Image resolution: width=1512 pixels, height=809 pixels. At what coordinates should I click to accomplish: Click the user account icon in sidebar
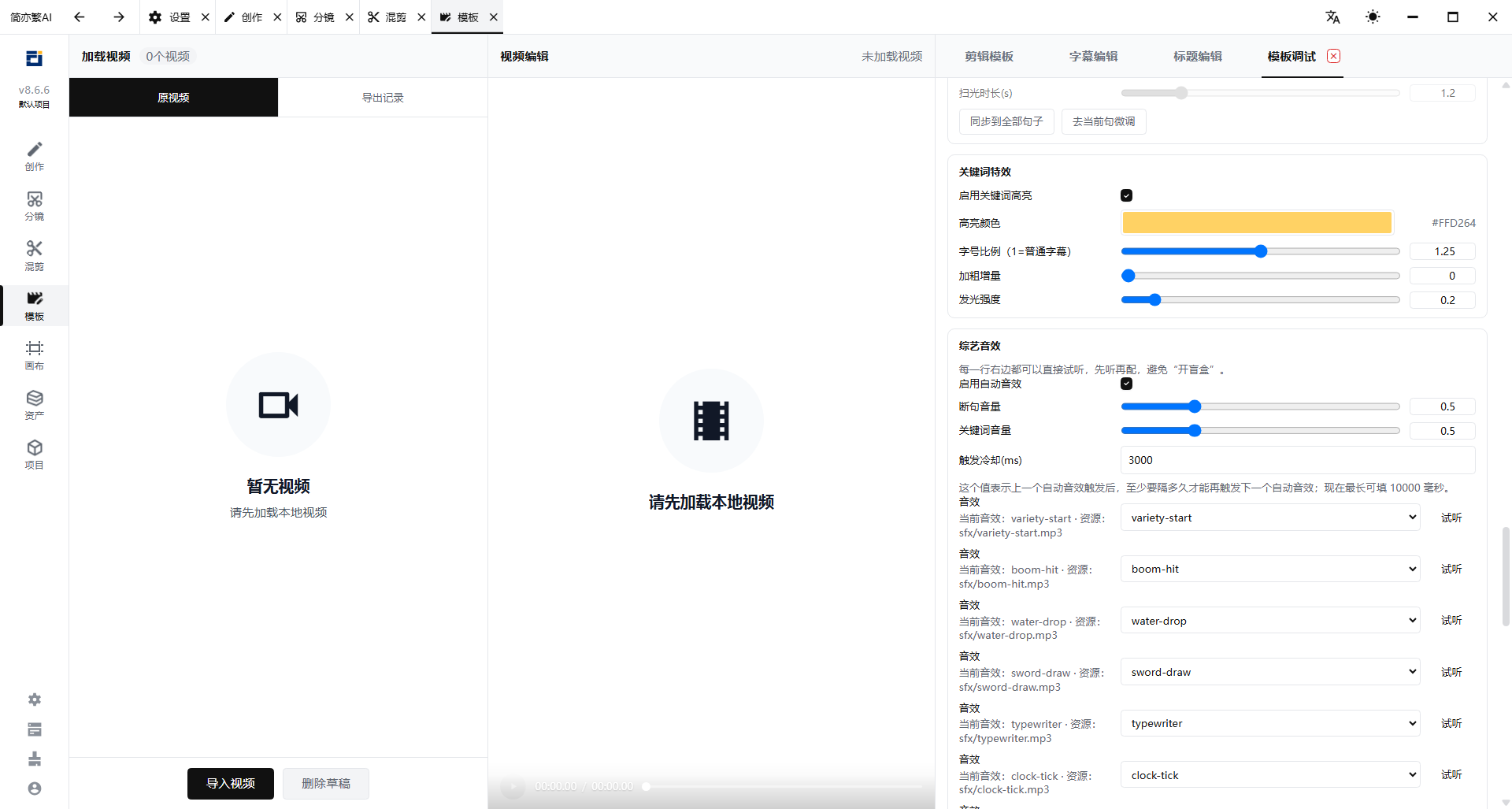(35, 789)
